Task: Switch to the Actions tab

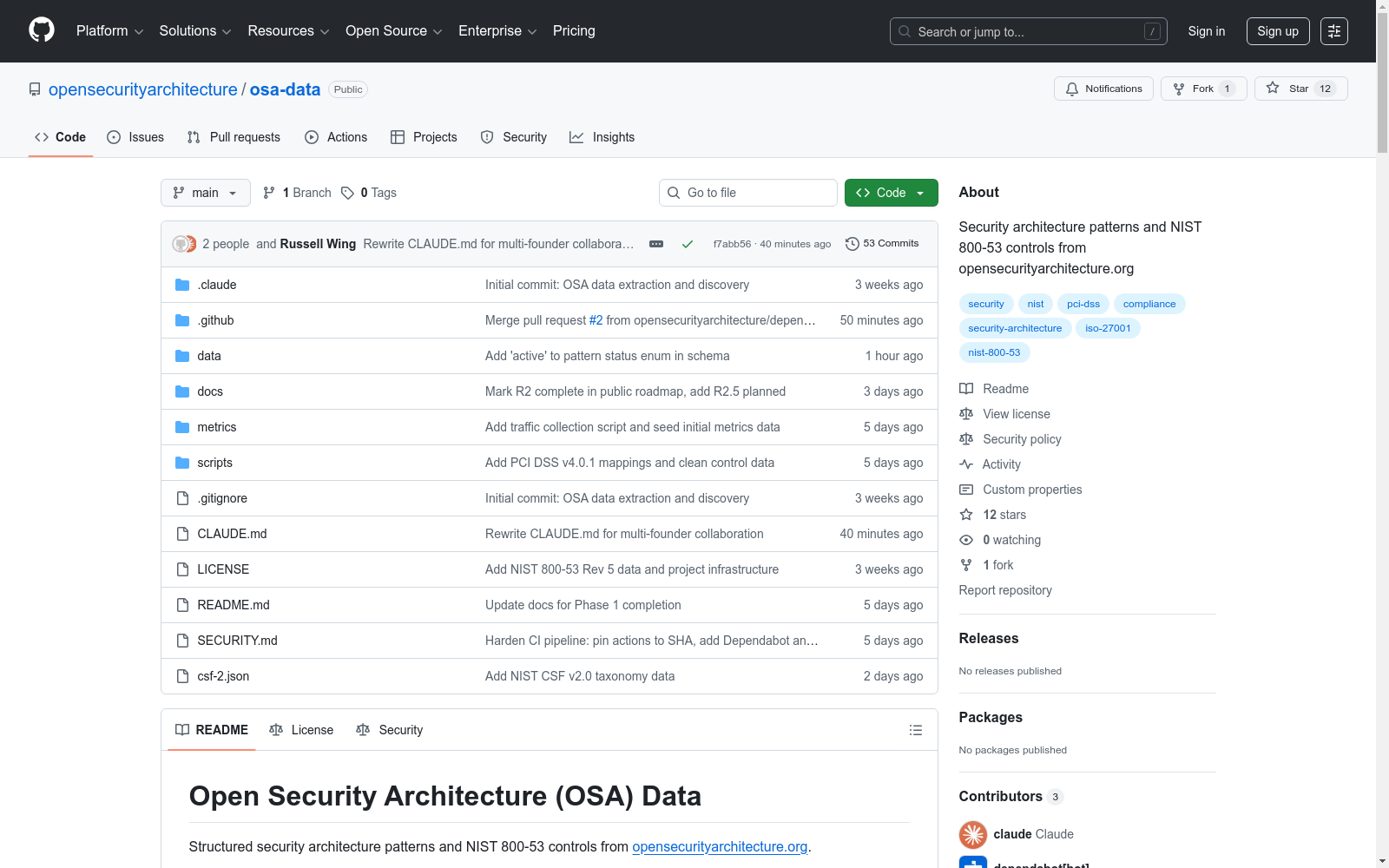Action: 336,137
